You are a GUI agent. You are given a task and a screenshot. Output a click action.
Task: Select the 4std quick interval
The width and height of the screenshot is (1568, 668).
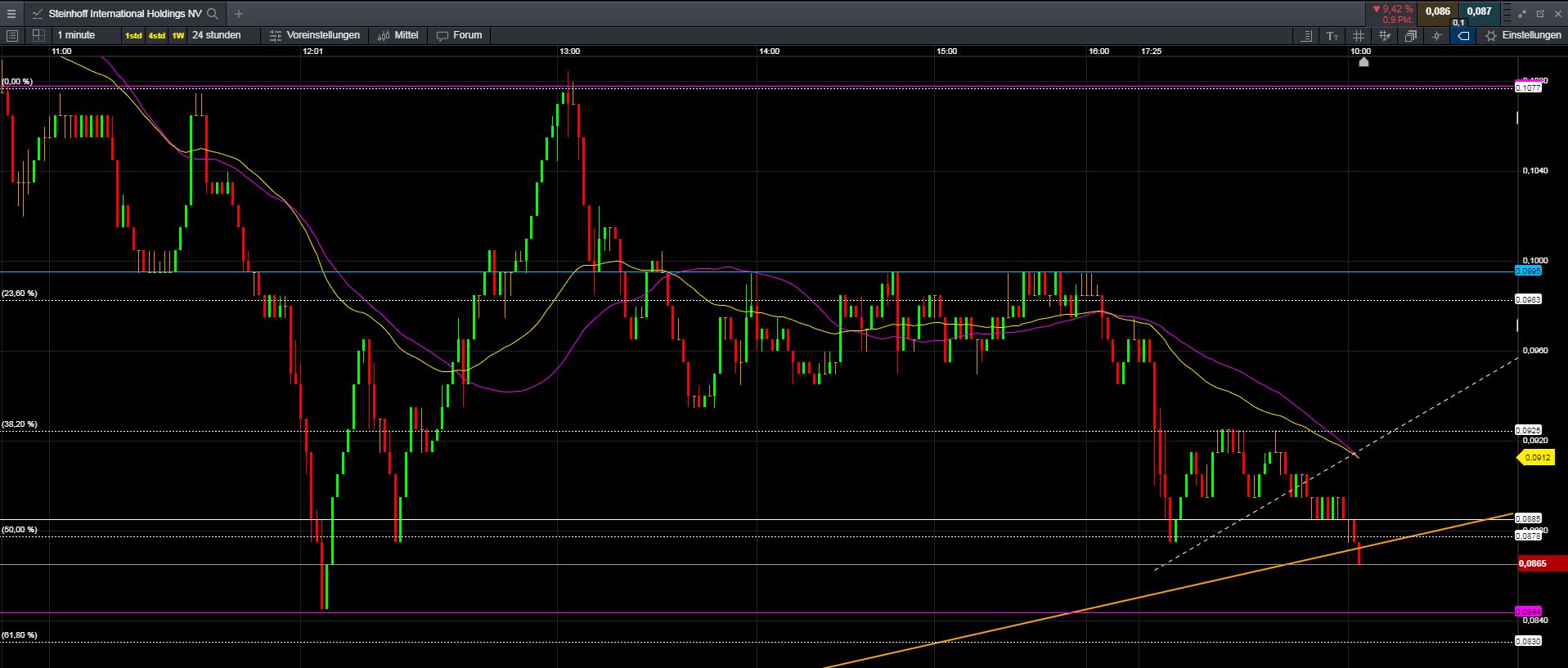coord(156,36)
